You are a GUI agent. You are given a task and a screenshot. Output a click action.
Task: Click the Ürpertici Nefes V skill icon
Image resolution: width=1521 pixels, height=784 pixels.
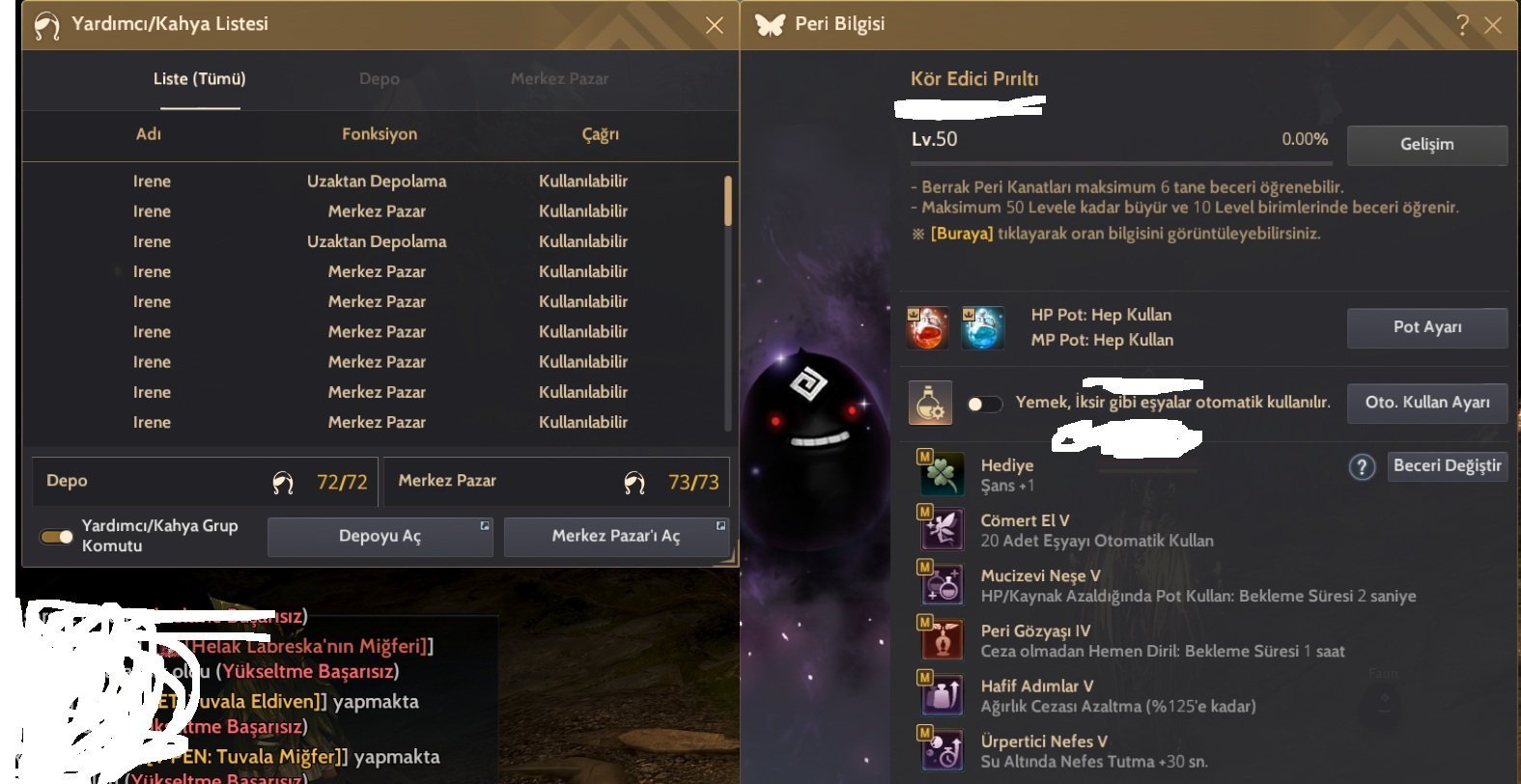point(942,749)
